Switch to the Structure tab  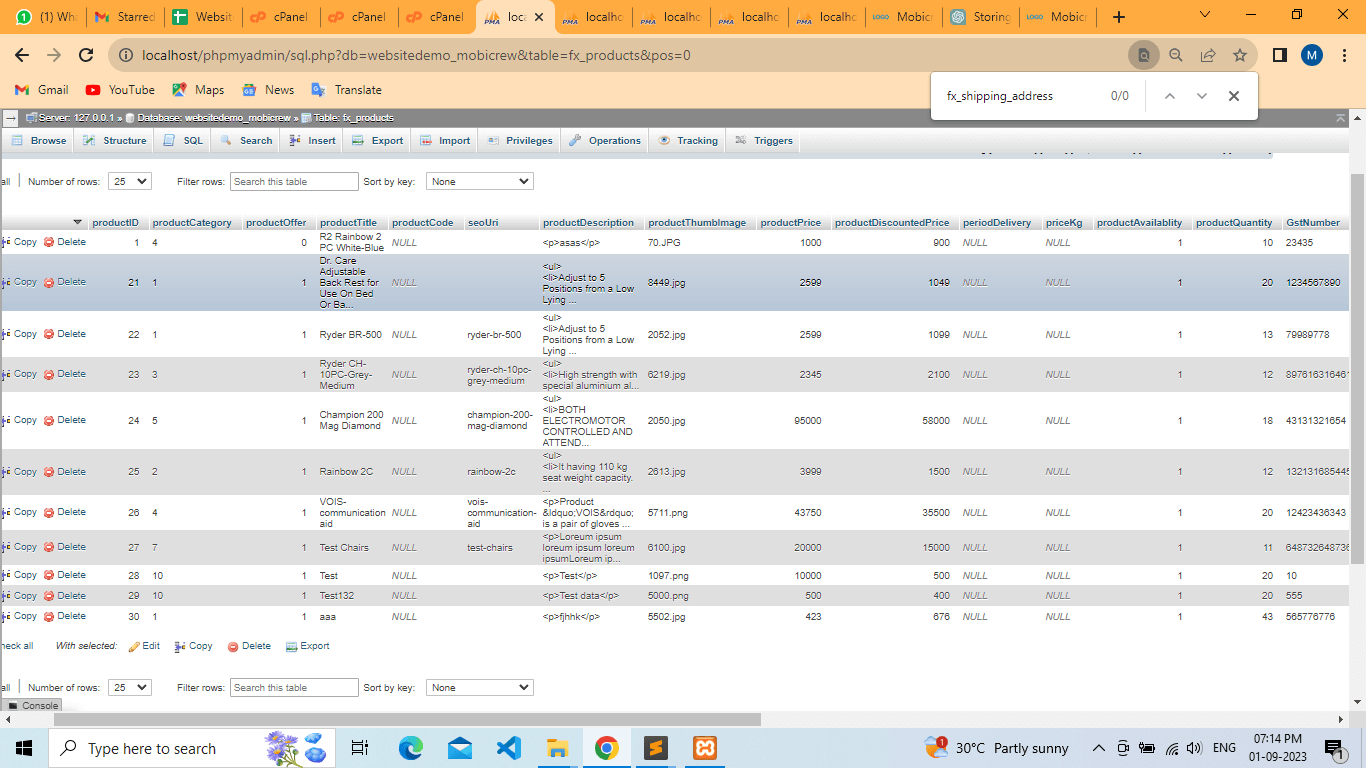[x=115, y=141]
